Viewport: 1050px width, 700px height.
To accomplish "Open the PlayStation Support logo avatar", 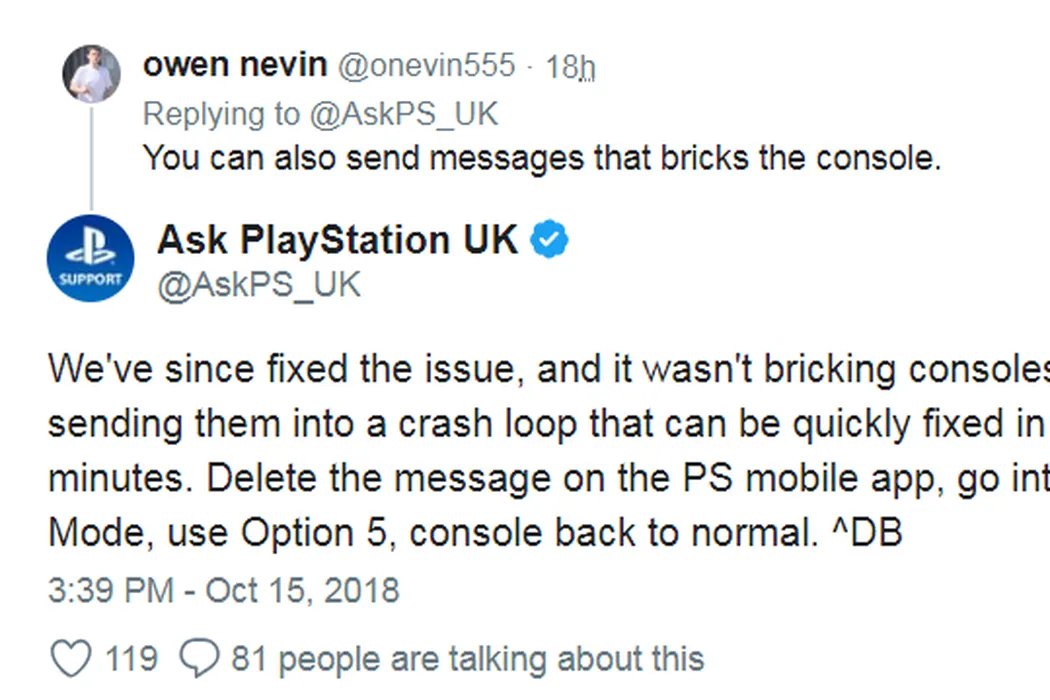I will 91,257.
